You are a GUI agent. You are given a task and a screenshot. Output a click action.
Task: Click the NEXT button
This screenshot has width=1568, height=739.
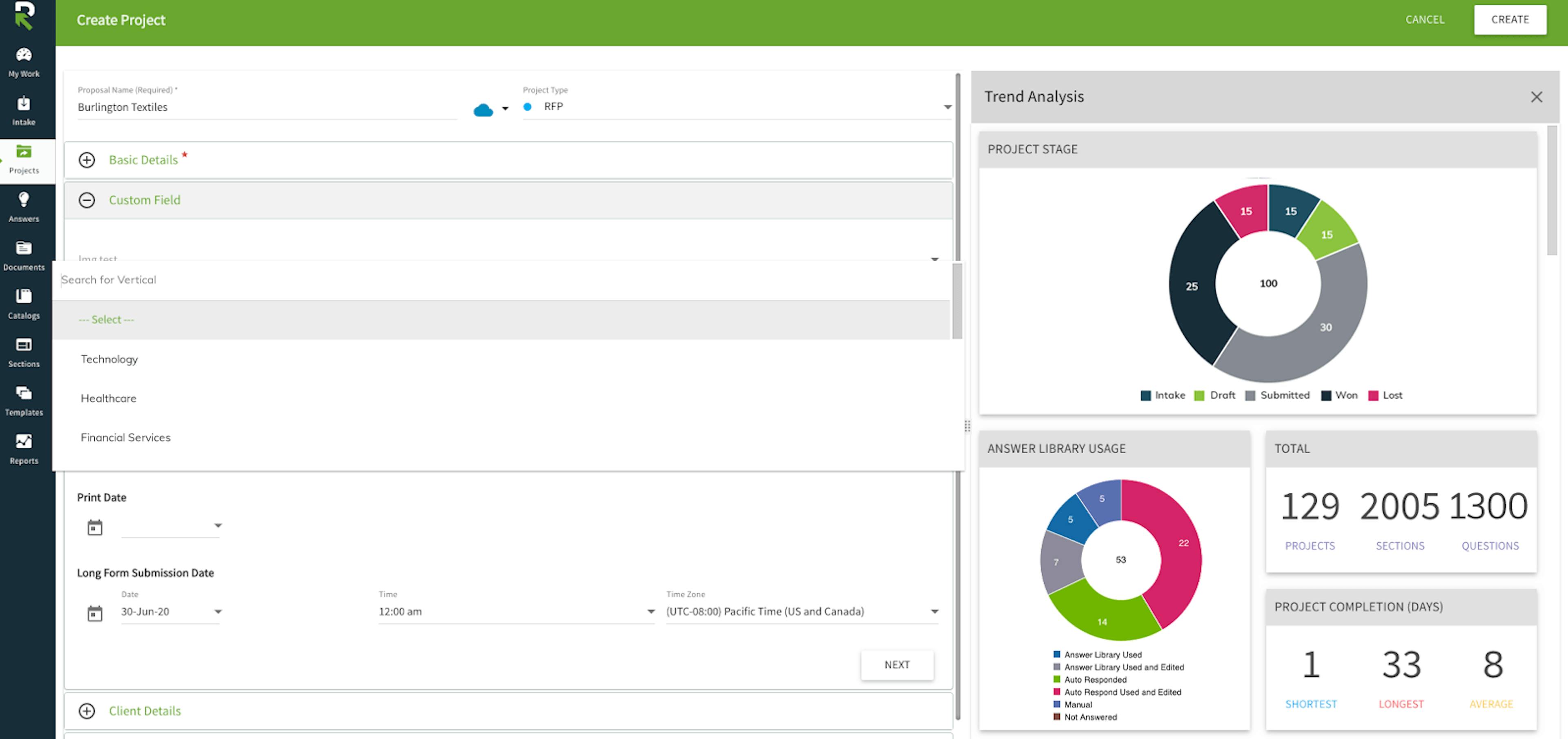pos(897,665)
